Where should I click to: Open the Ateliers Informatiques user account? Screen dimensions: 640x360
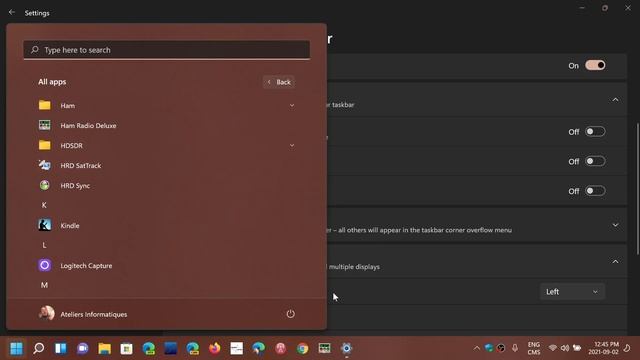tap(83, 314)
